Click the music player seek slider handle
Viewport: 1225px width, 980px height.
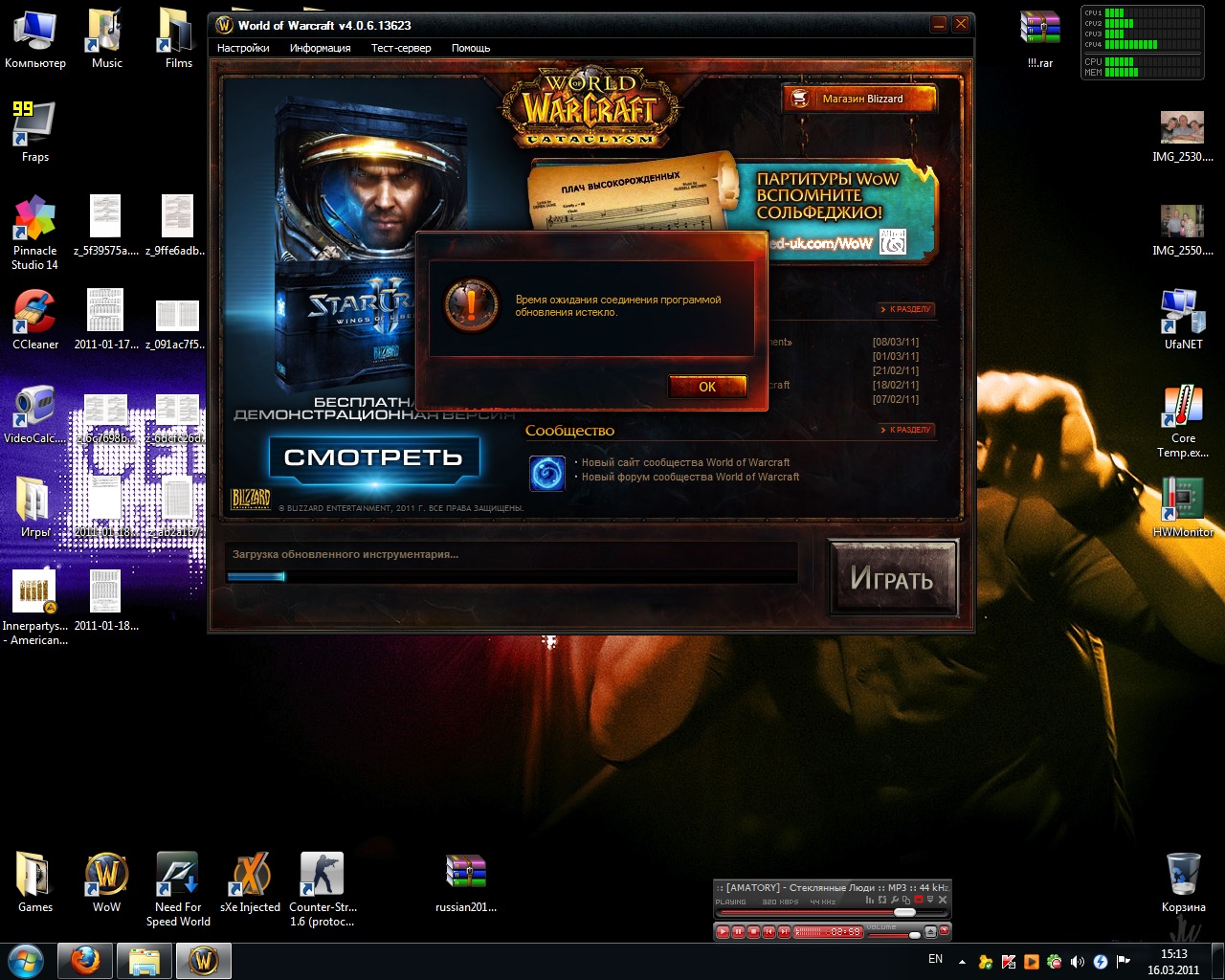pyautogui.click(x=904, y=912)
